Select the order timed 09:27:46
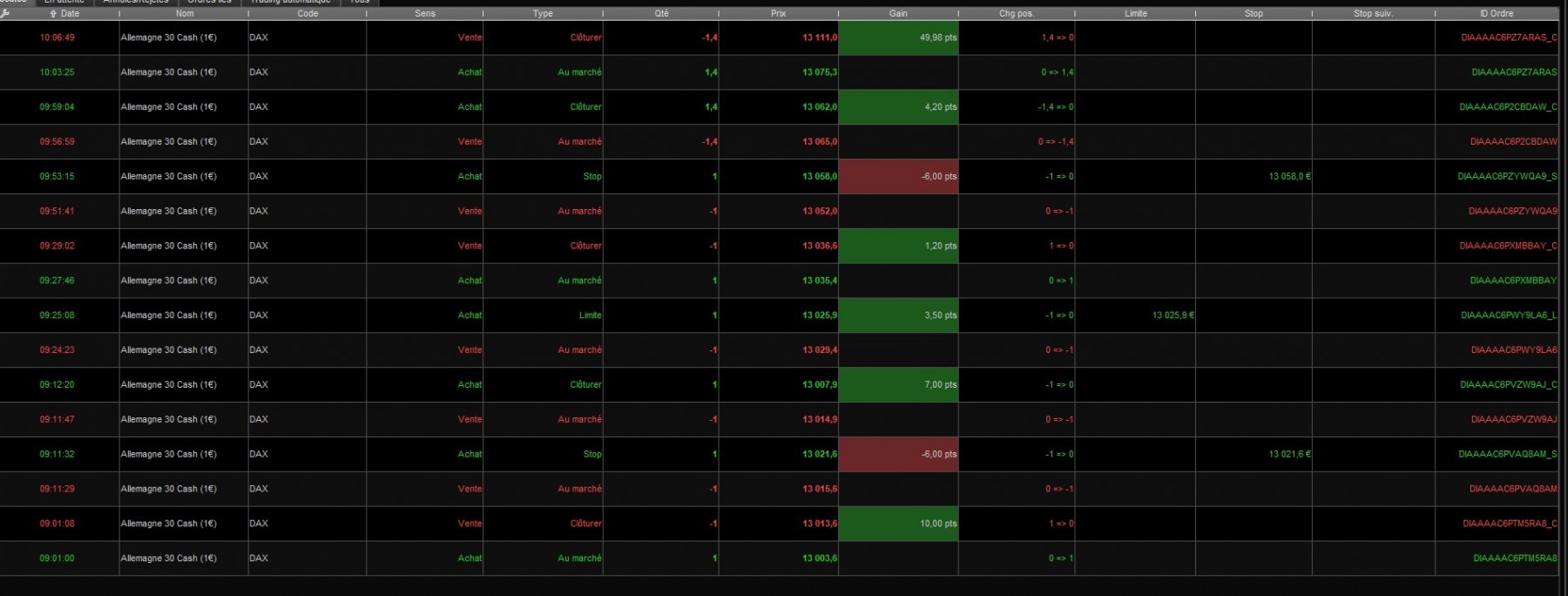The height and width of the screenshot is (596, 1568). [779, 281]
